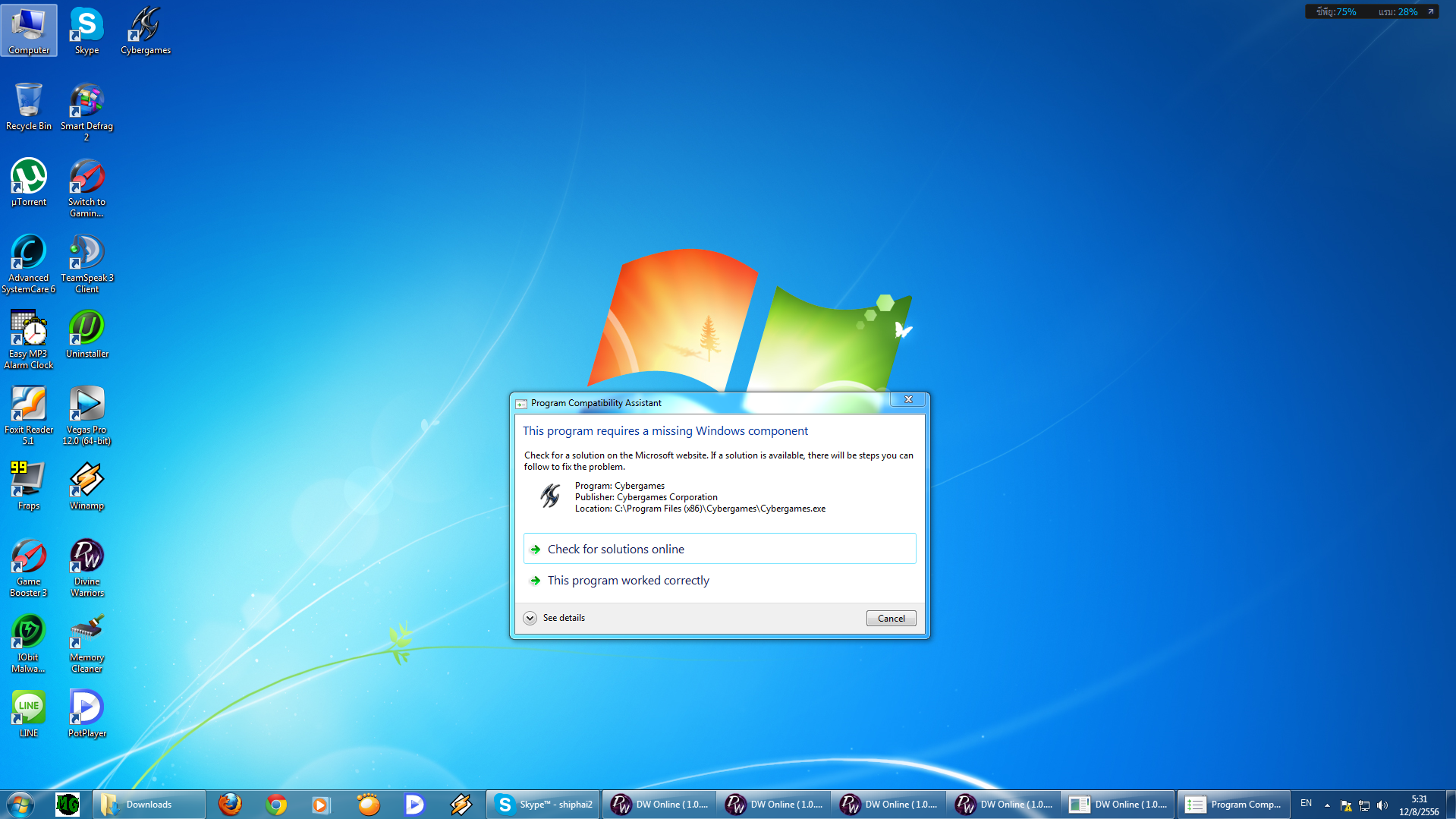Switch to the first DW Online taskbar button
The image size is (1456, 819).
tap(659, 804)
